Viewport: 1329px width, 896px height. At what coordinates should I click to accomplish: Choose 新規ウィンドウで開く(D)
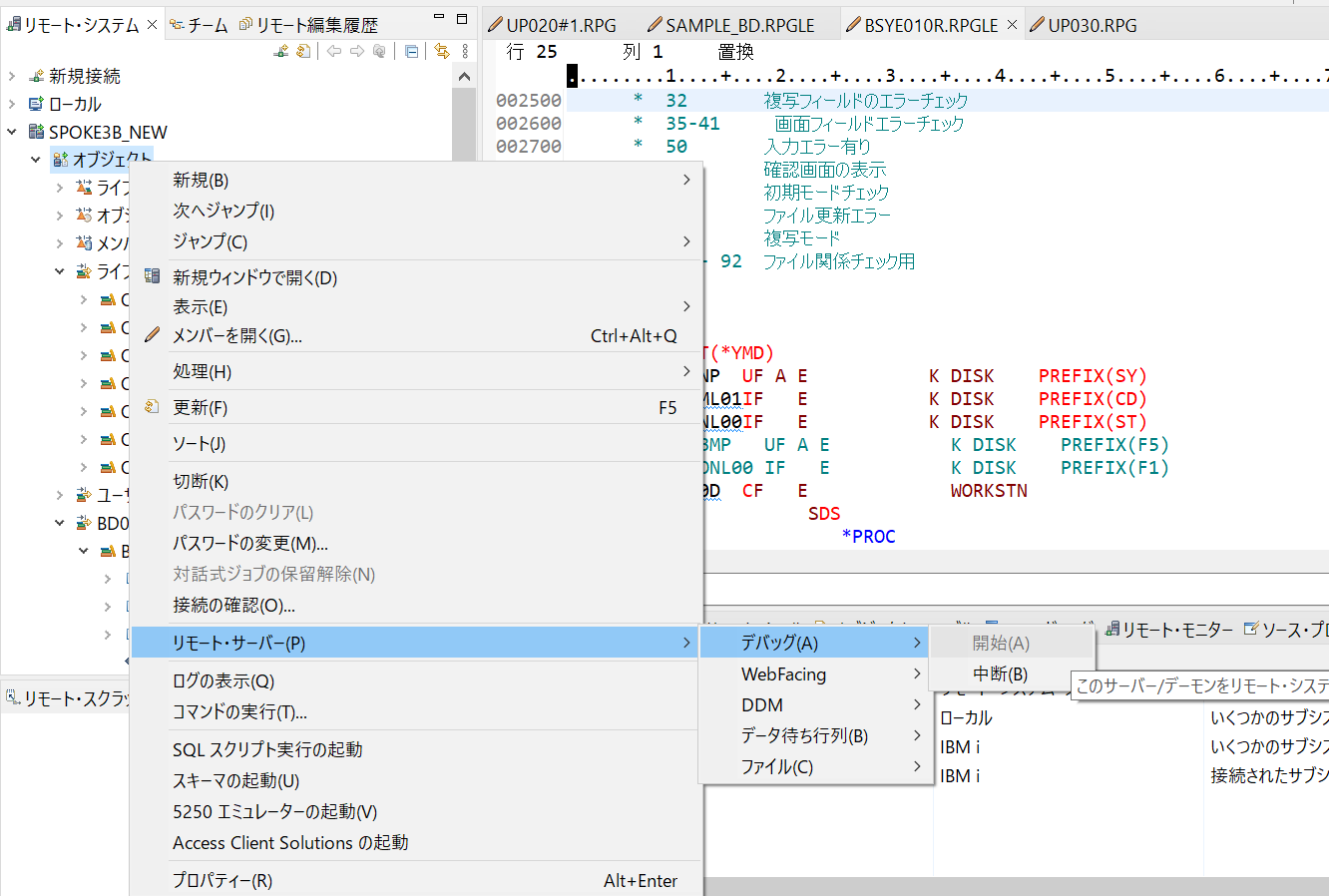coord(416,277)
